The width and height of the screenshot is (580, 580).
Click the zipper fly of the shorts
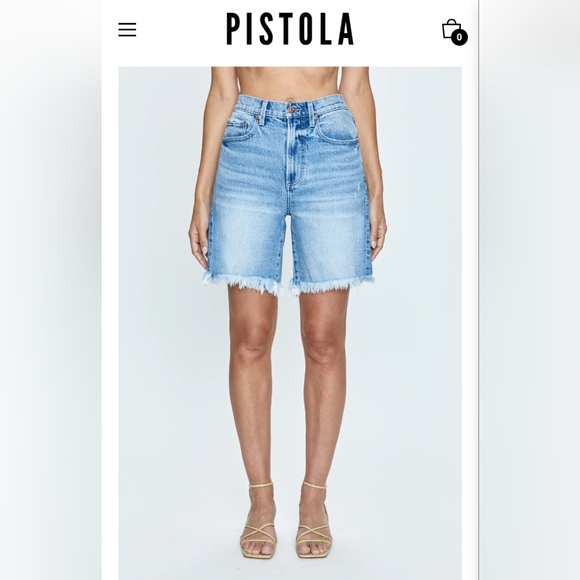(x=290, y=152)
